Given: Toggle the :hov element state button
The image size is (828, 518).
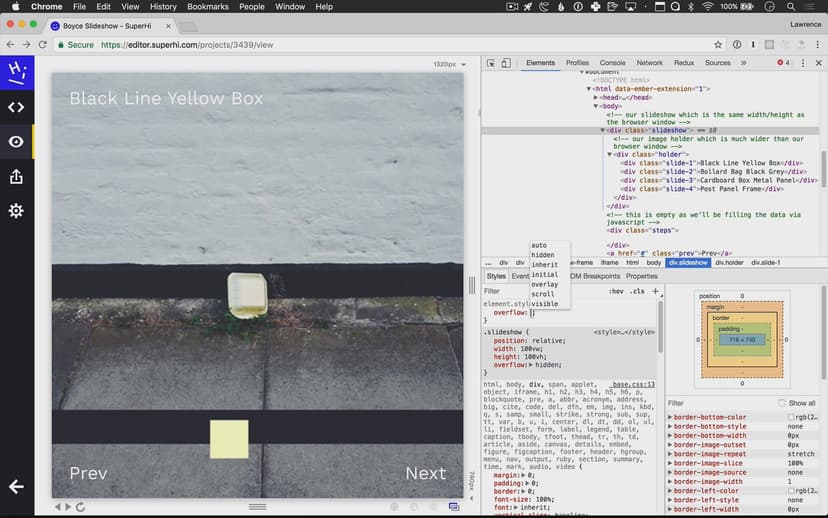Looking at the screenshot, I should click(617, 291).
